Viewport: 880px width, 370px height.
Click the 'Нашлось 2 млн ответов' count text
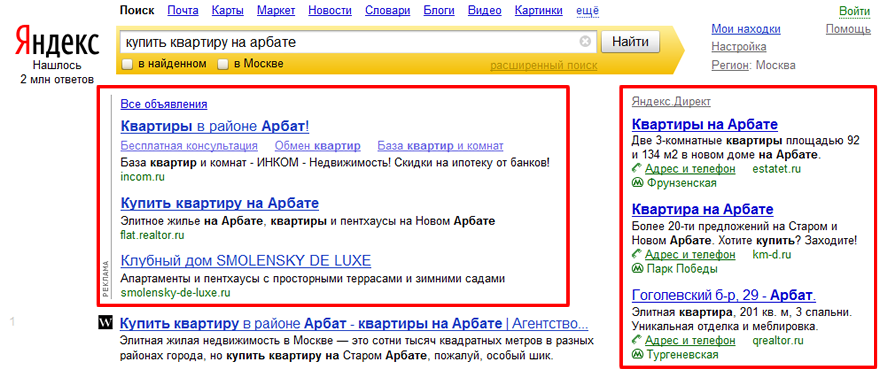coord(57,72)
